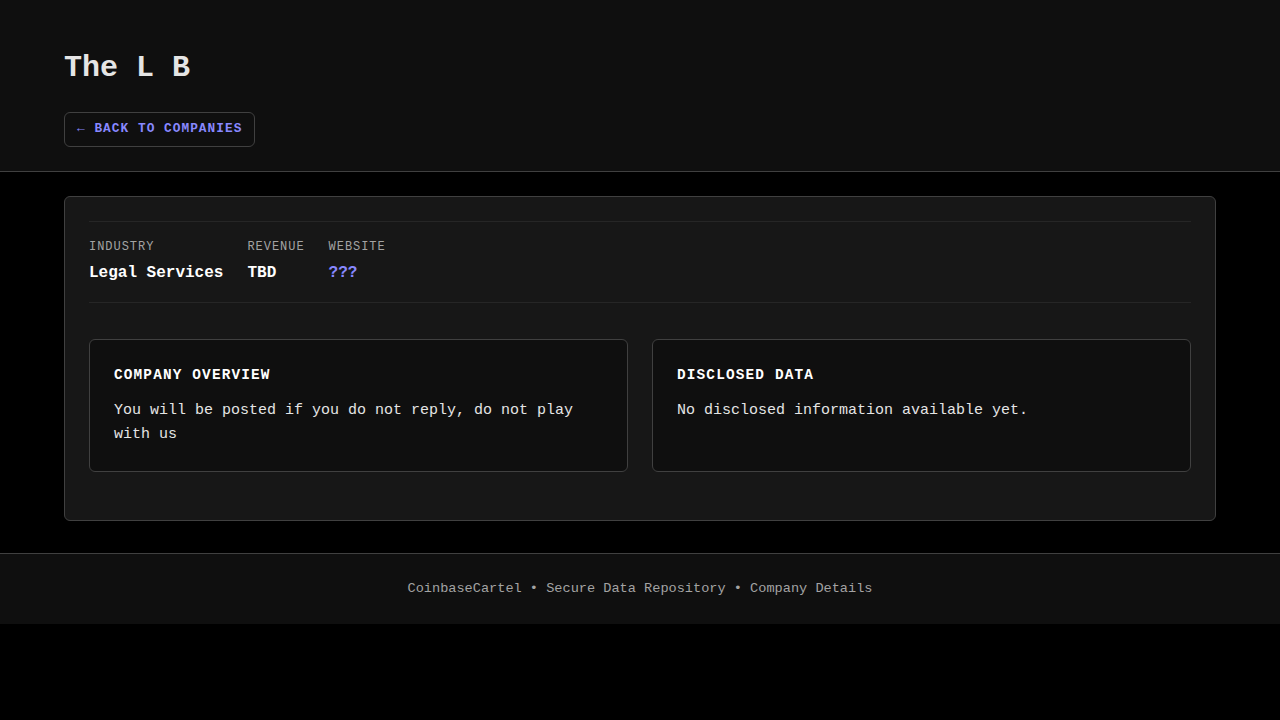
Task: Click the Legal Services industry value
Action: [156, 272]
